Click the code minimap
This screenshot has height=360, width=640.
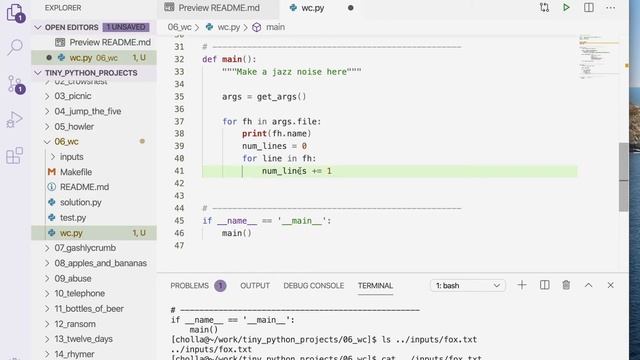599,57
